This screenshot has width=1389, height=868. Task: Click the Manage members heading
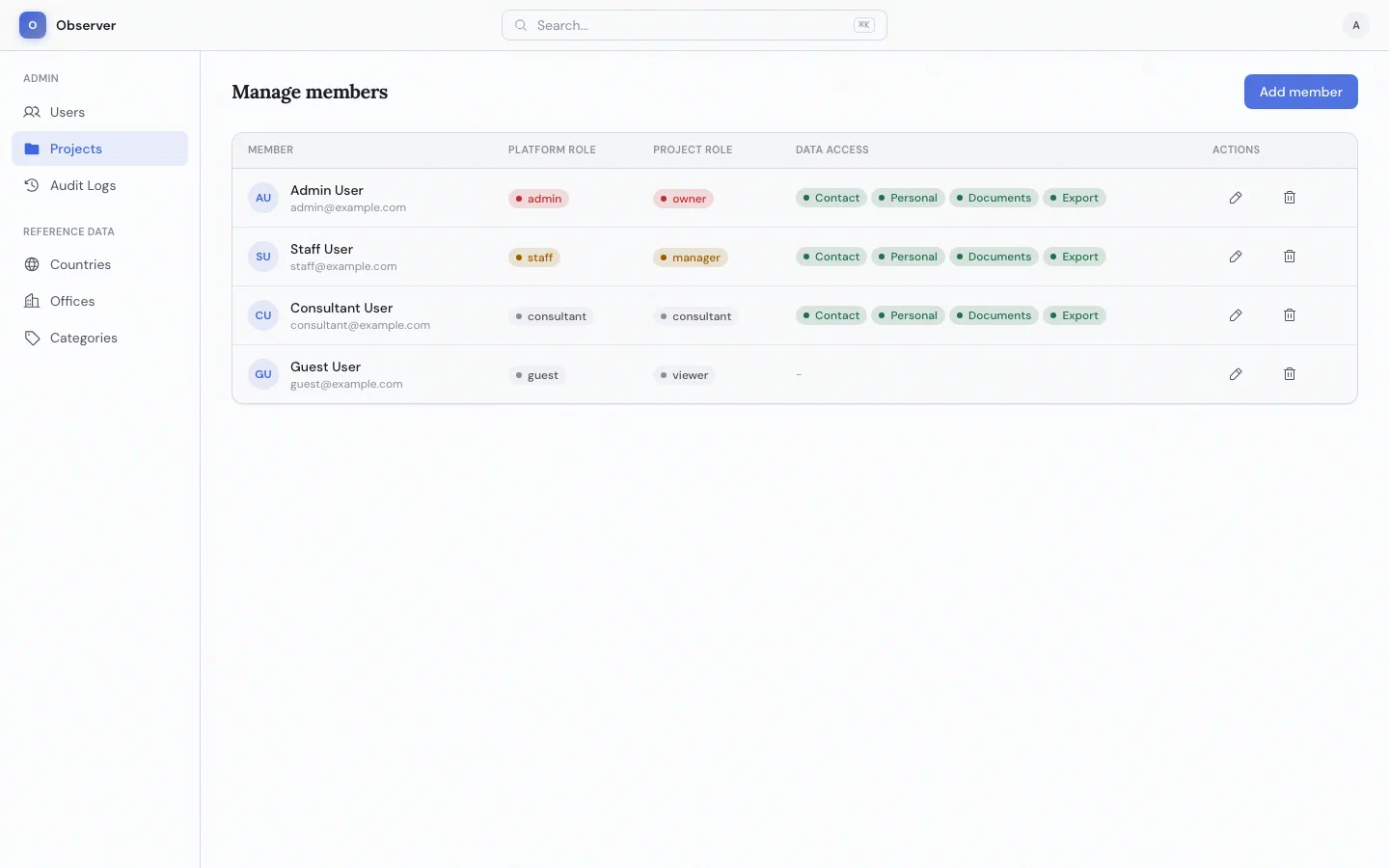pos(310,92)
